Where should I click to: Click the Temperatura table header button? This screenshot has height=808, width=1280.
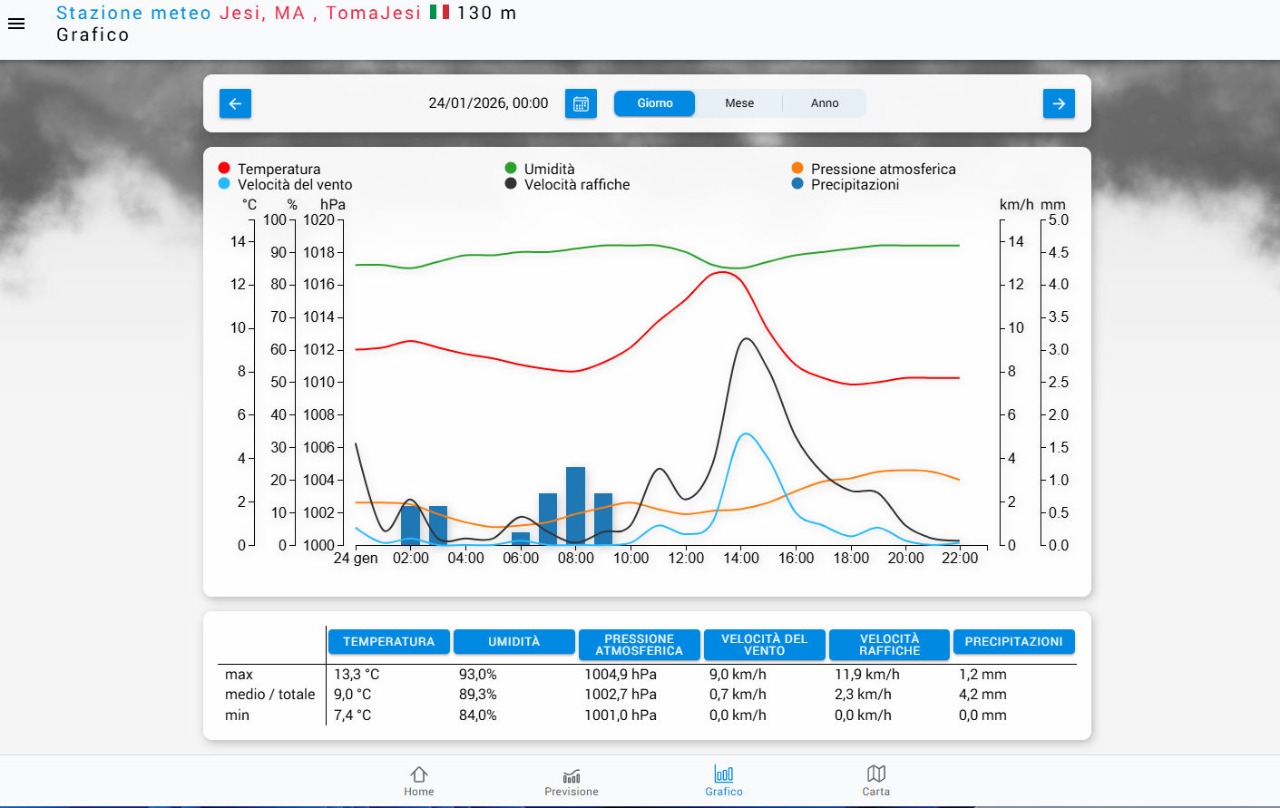coord(388,642)
